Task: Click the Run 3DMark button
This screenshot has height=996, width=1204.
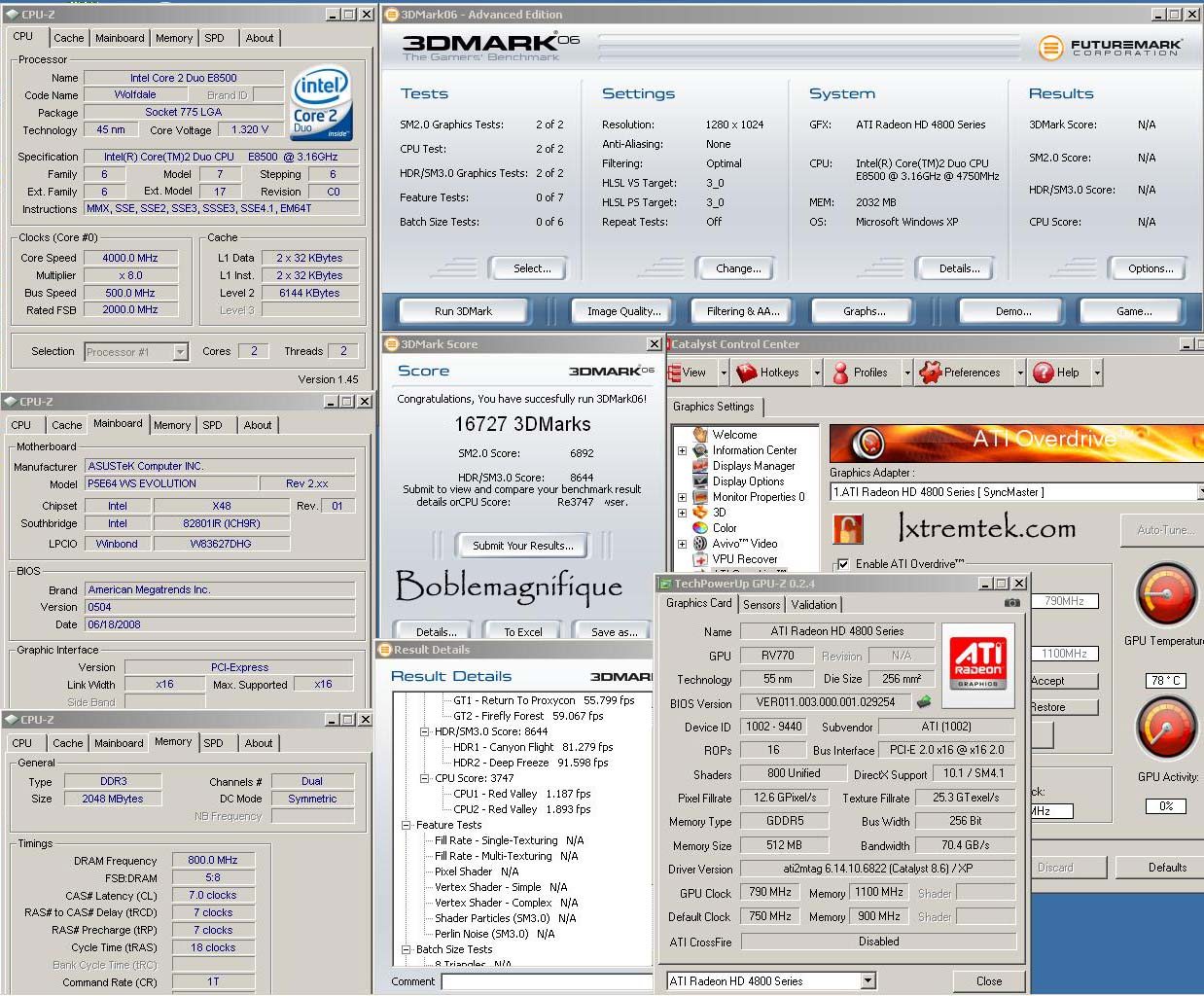Action: [463, 311]
